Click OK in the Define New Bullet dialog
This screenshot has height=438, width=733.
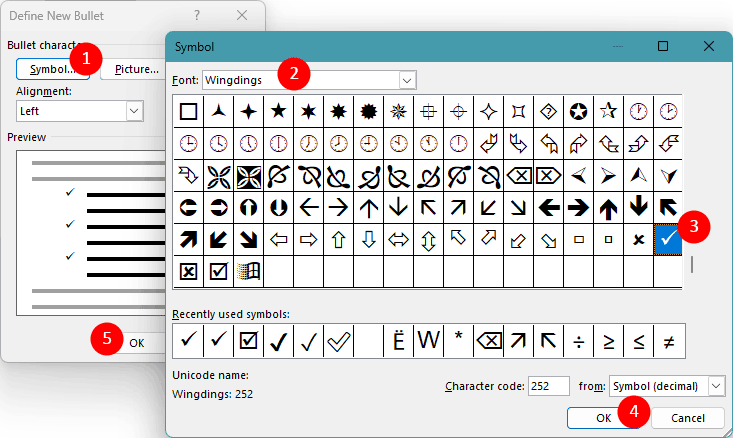(136, 342)
